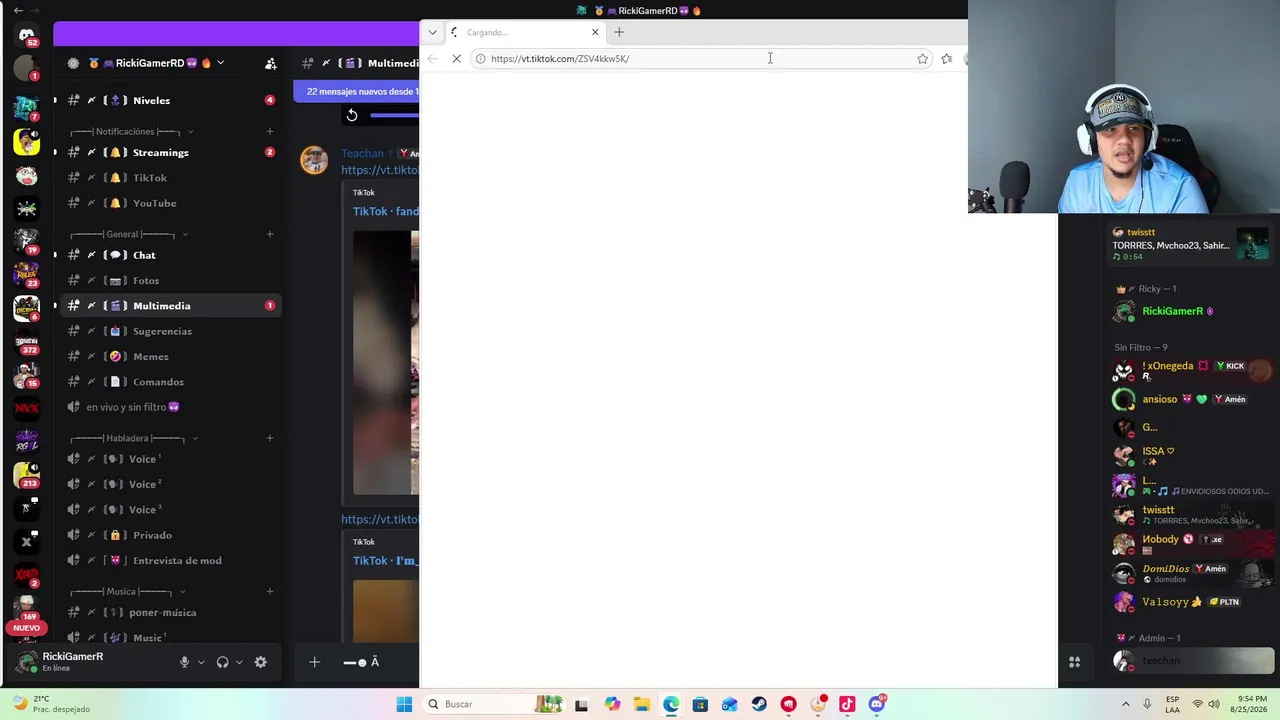Toggle microphone mute in user panel
Screen dimensions: 1280x720
pyautogui.click(x=184, y=662)
